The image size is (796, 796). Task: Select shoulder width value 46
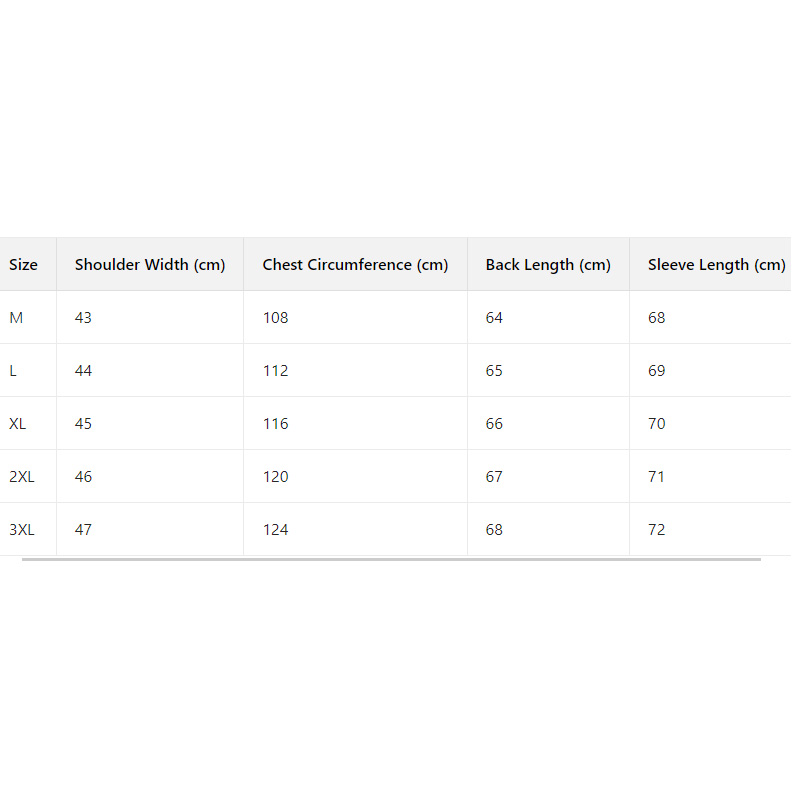click(x=83, y=477)
